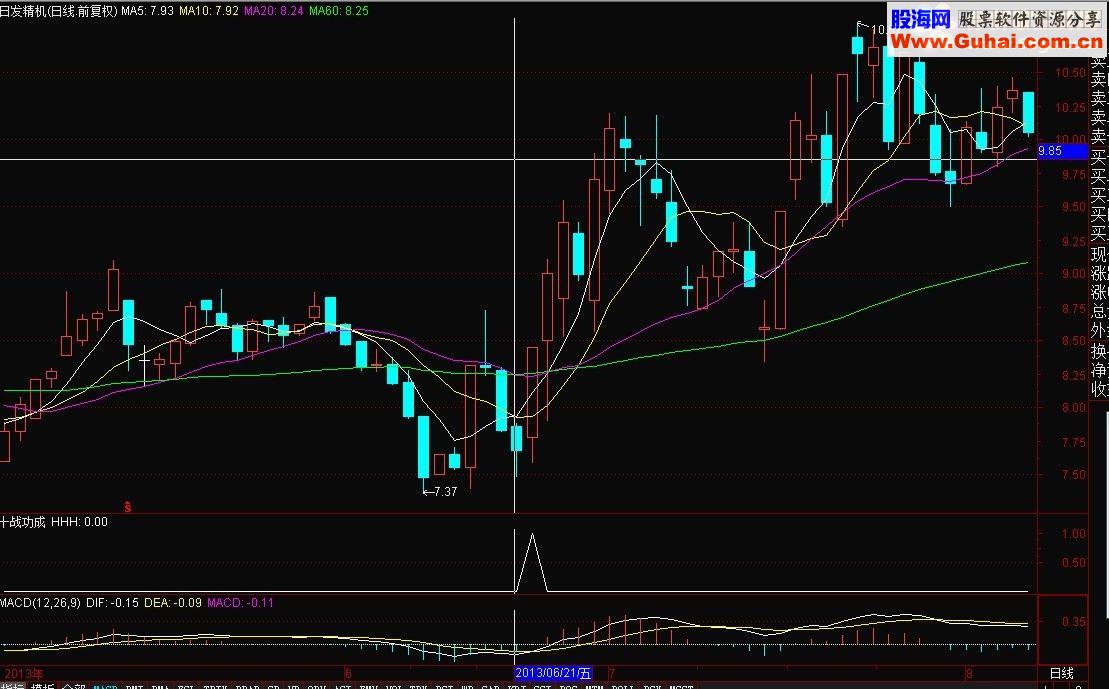Click the 10.50 price axis label
Screen dimensions: 1109x689
click(x=1070, y=73)
